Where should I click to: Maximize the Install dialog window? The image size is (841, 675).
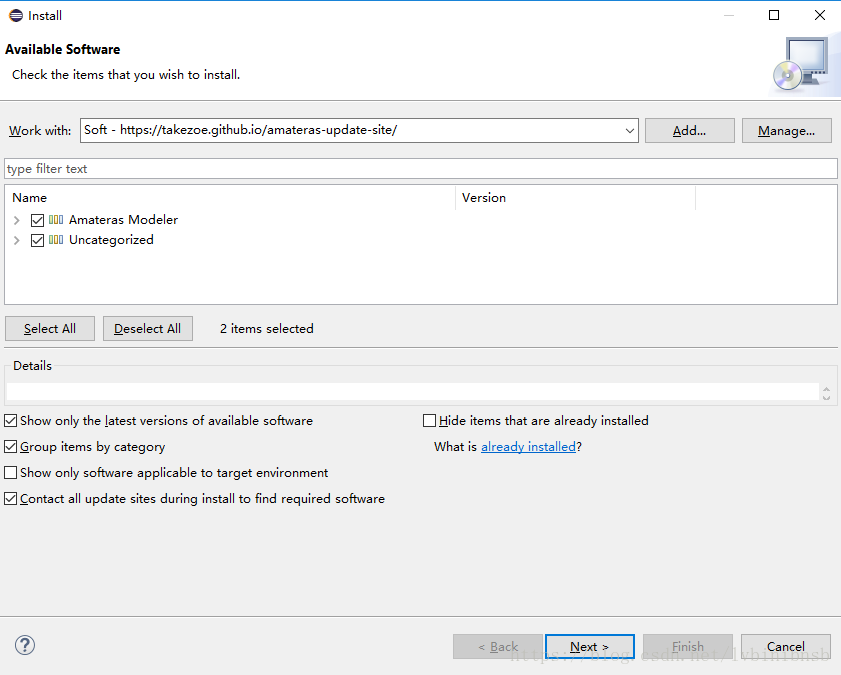[774, 15]
